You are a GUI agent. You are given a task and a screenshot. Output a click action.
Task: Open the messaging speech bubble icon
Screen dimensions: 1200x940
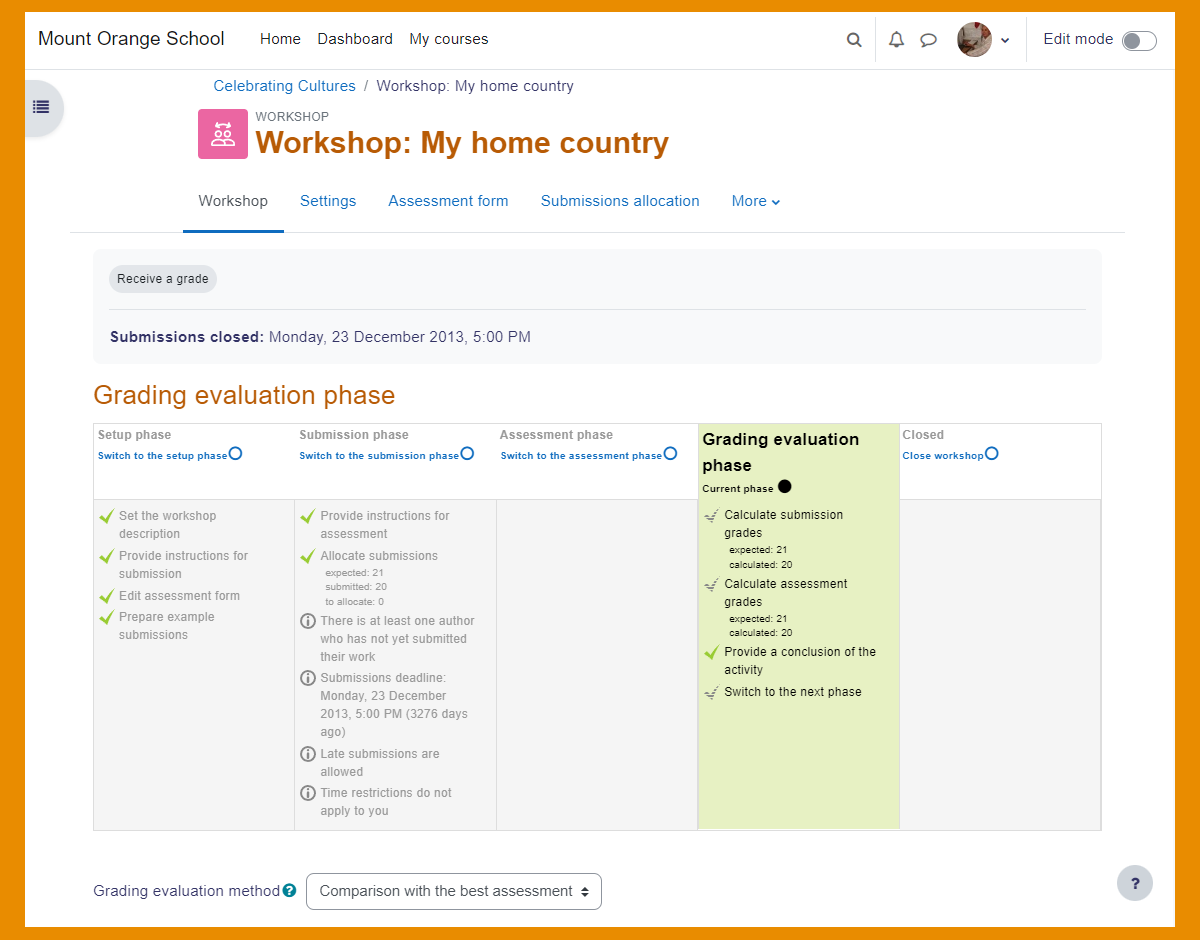[928, 40]
